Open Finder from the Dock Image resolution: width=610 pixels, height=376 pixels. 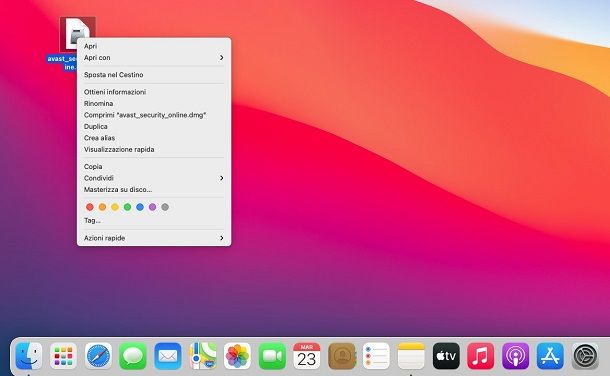[x=29, y=356]
